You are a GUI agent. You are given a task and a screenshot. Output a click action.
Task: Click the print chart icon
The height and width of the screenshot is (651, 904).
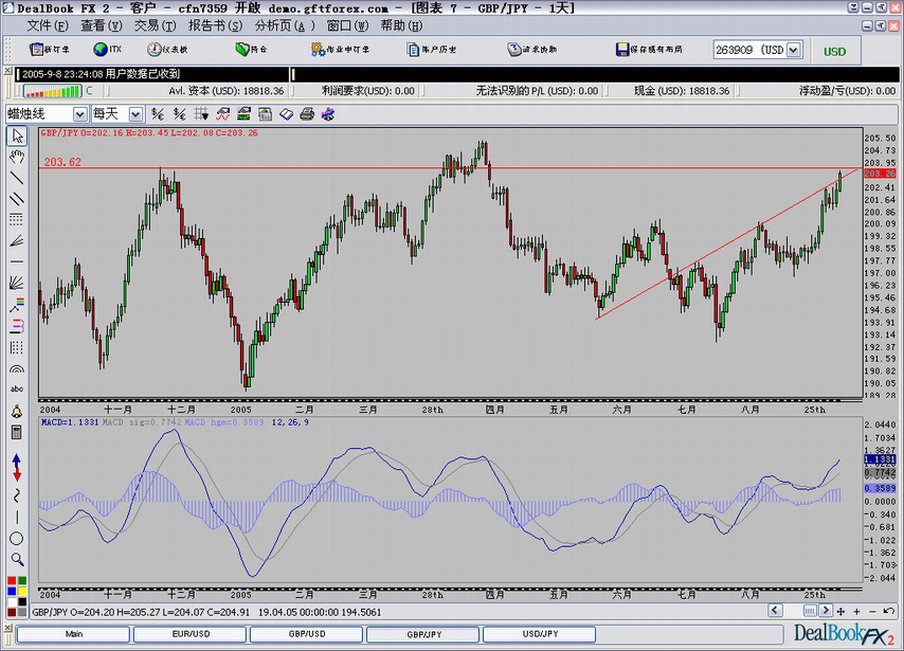click(x=307, y=114)
